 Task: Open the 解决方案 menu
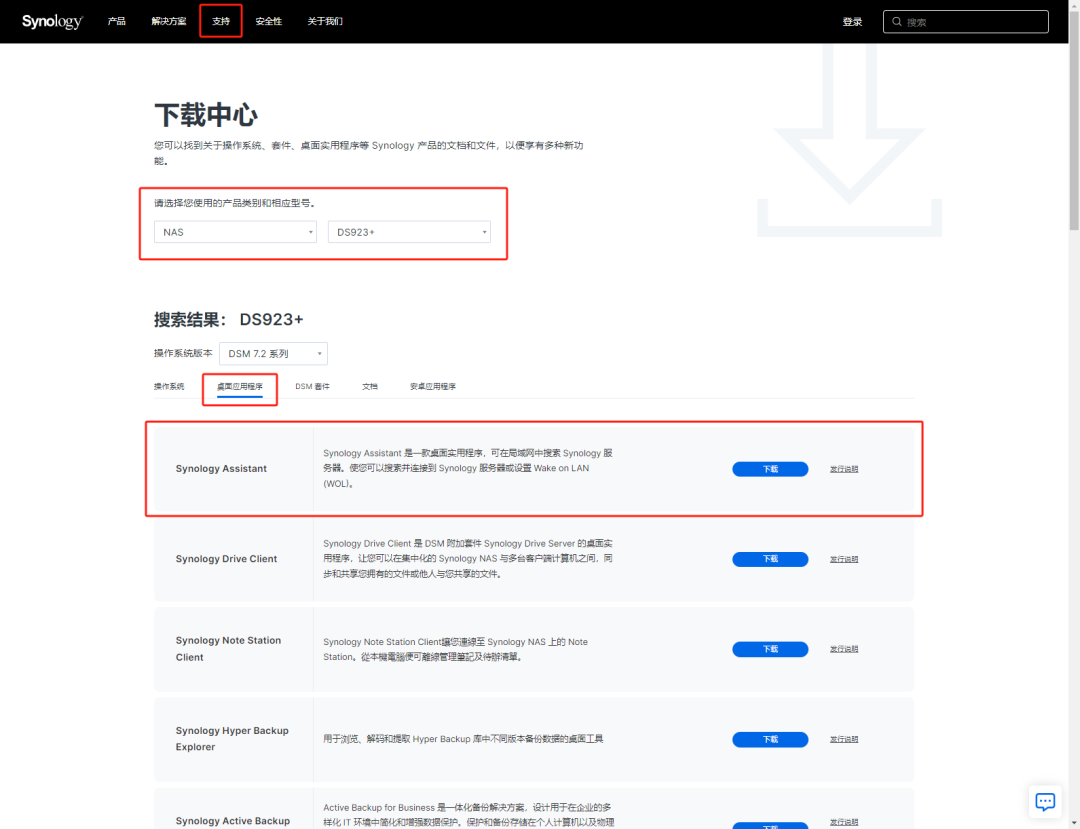click(169, 21)
